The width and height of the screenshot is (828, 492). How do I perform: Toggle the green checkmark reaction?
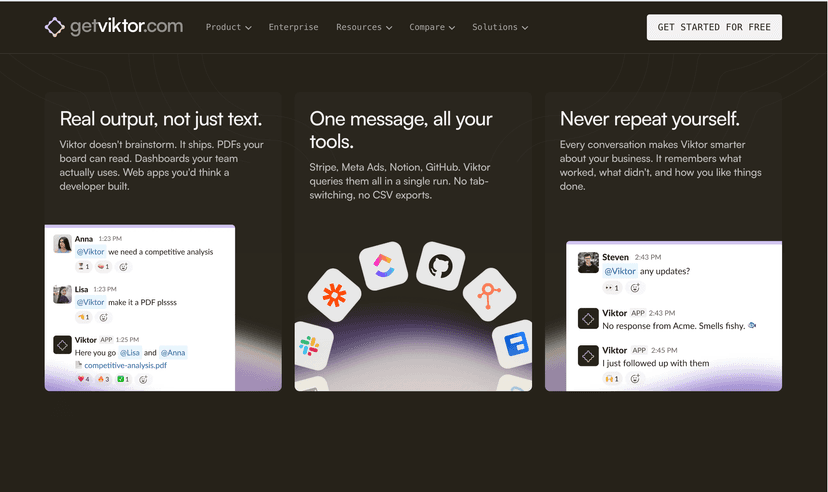click(x=123, y=379)
